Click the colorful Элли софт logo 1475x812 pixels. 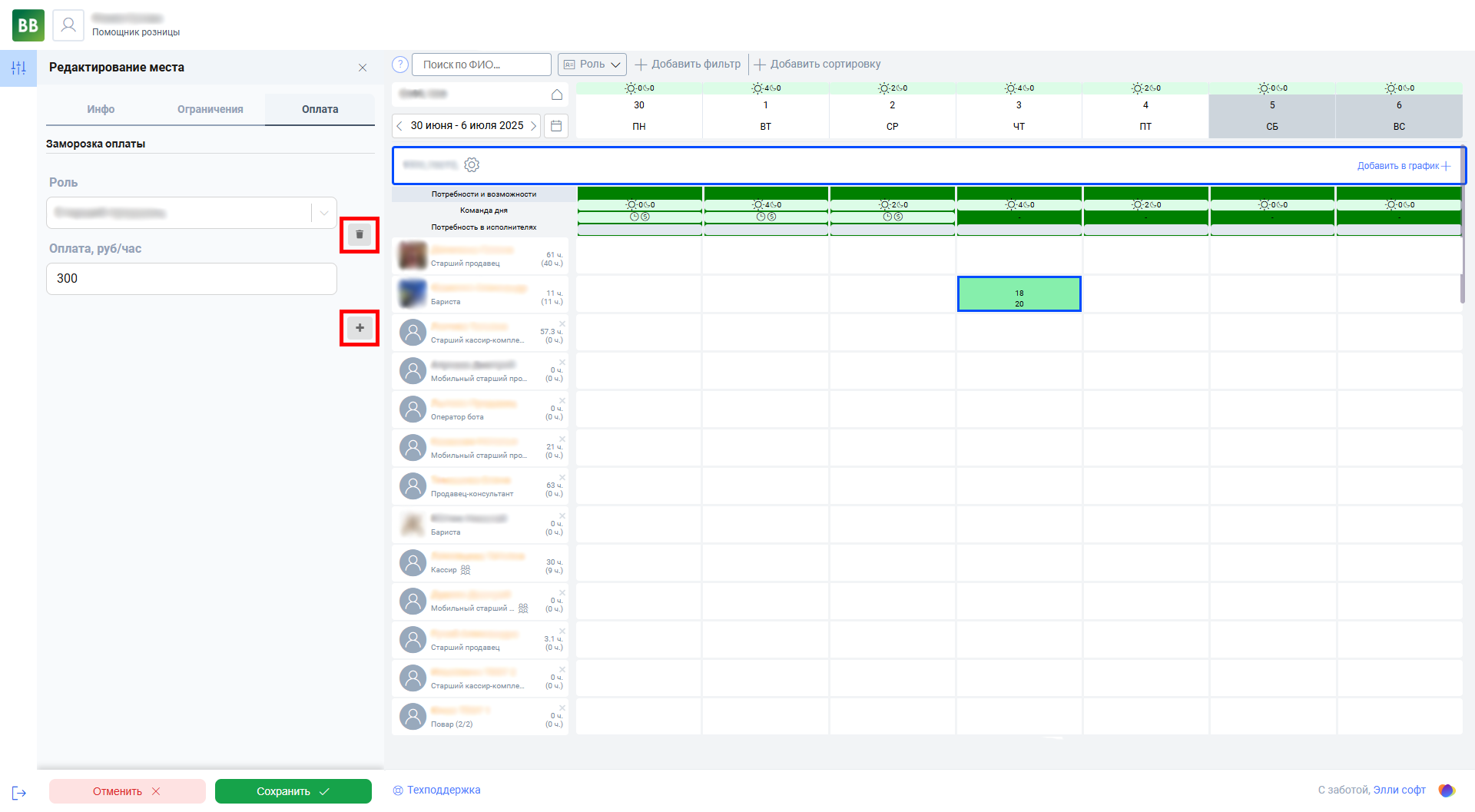1447,790
